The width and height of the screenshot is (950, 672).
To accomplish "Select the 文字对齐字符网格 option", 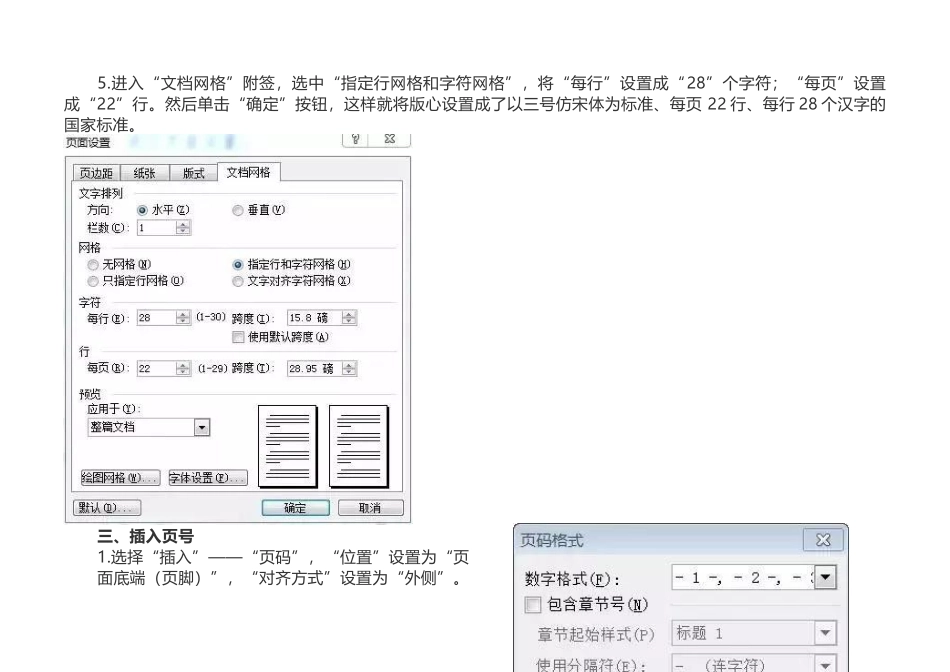I will point(238,280).
